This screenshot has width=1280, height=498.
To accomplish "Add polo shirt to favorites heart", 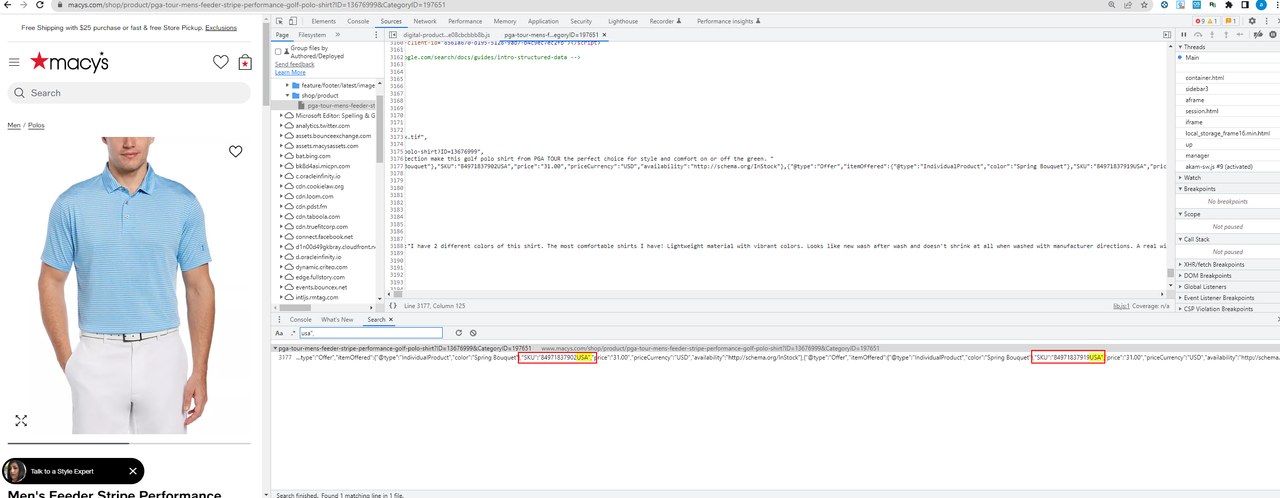I will click(236, 152).
